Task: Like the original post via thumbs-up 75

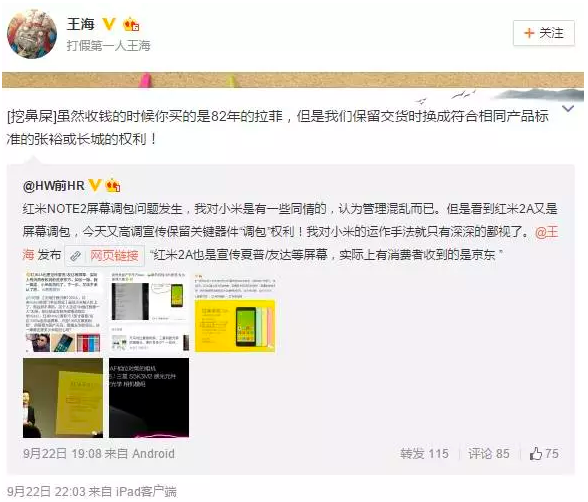Action: [x=544, y=454]
